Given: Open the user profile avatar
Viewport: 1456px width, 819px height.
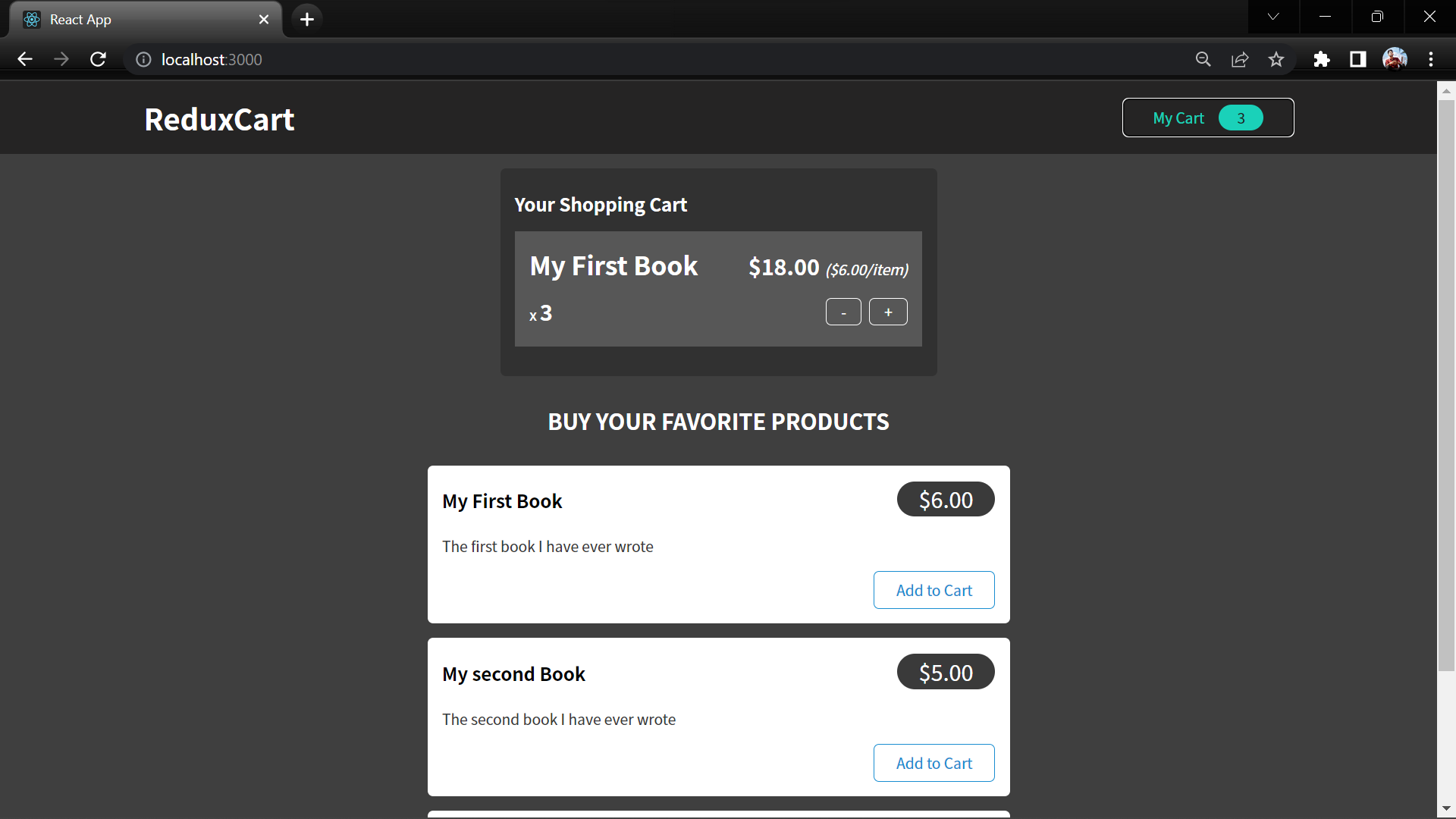Looking at the screenshot, I should click(x=1395, y=59).
